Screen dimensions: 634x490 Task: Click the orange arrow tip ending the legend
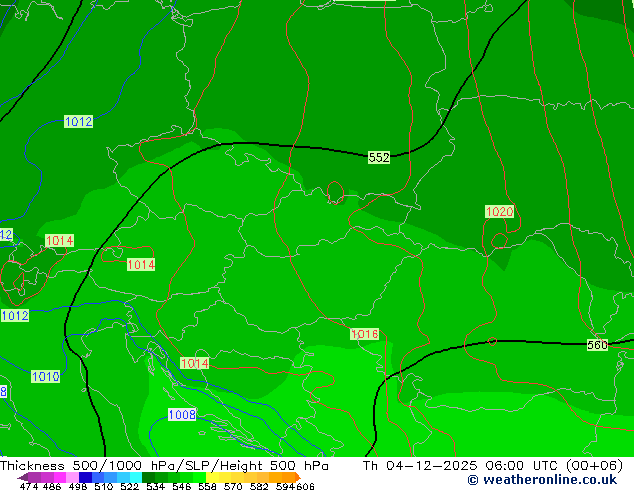pyautogui.click(x=298, y=477)
